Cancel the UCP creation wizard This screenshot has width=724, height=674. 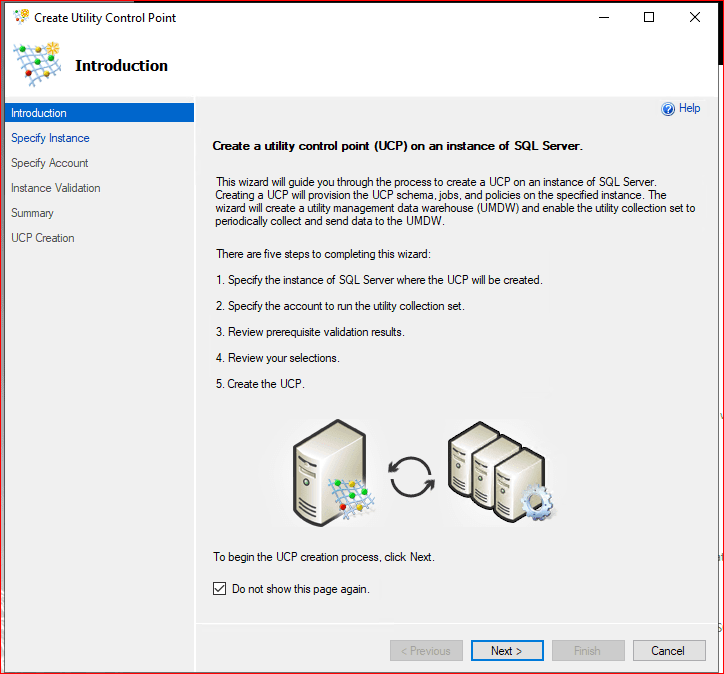pyautogui.click(x=669, y=651)
